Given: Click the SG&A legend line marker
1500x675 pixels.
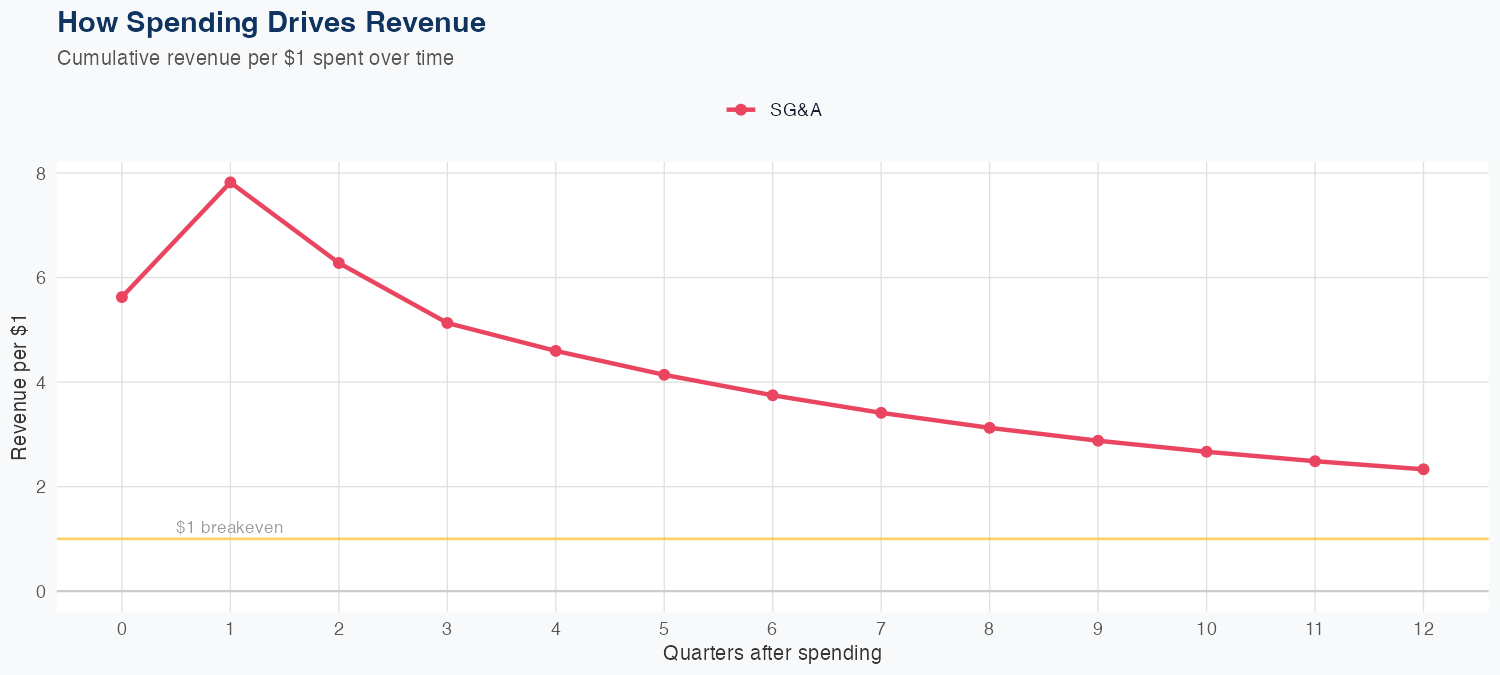Looking at the screenshot, I should 740,110.
